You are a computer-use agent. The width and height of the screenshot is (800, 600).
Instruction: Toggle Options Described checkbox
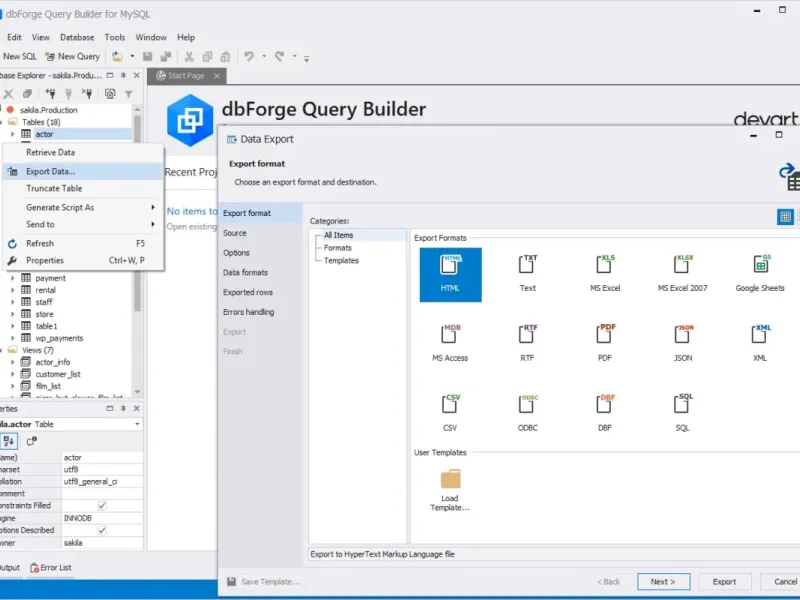(102, 530)
